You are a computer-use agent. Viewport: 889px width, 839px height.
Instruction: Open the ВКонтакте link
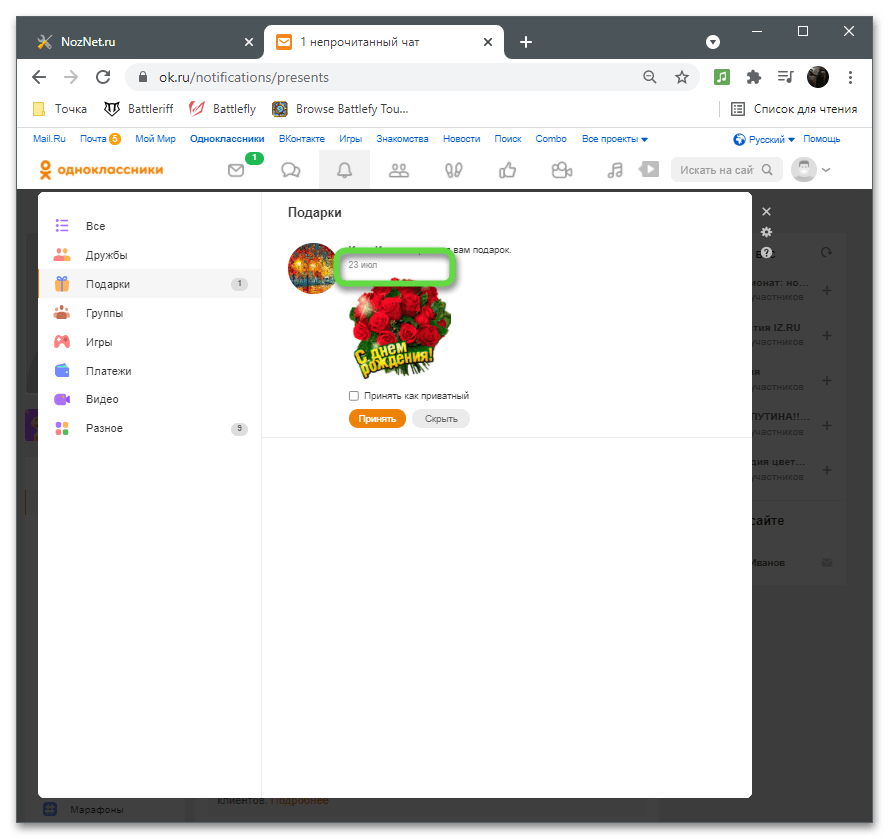pos(302,139)
